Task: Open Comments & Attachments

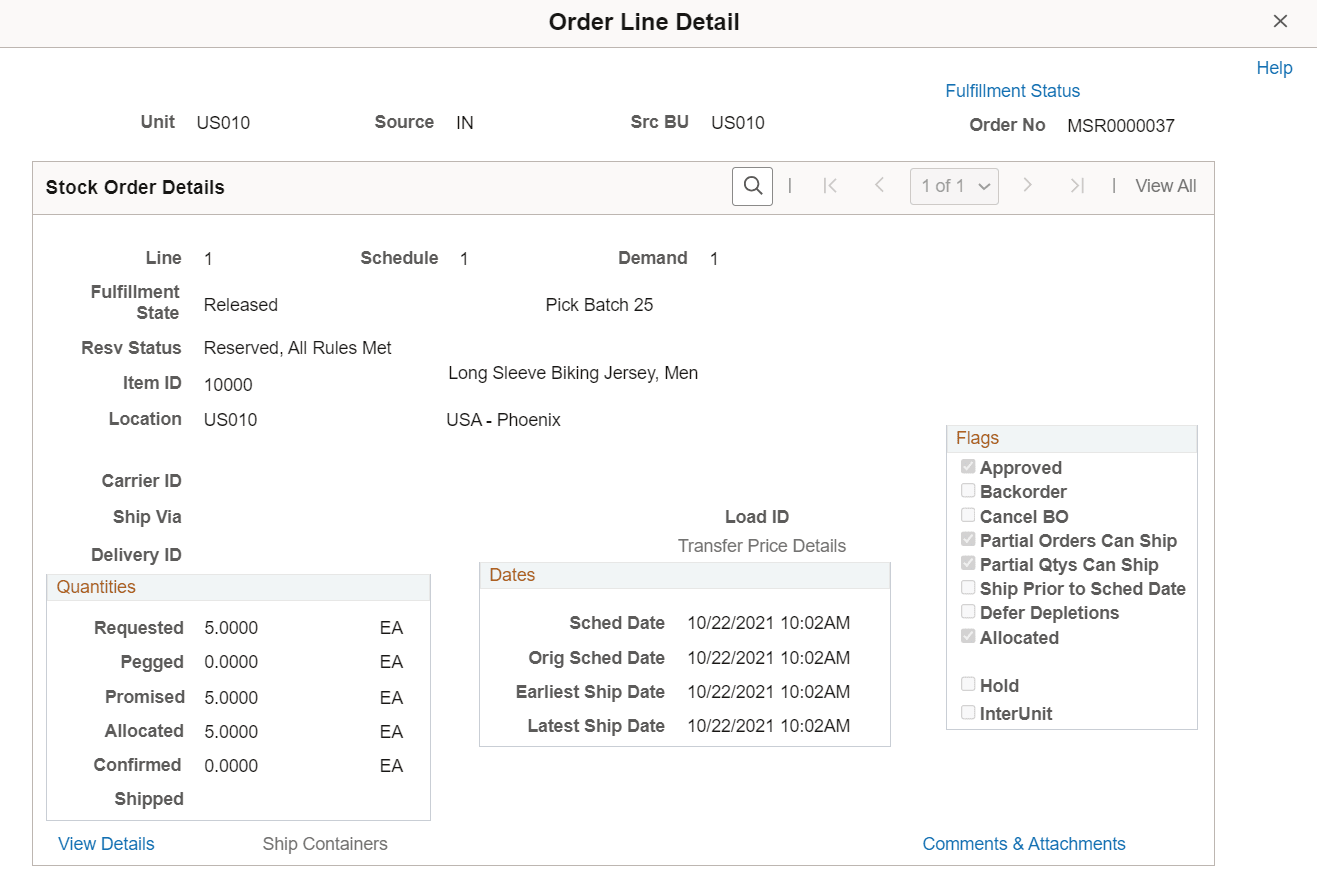Action: 1023,843
